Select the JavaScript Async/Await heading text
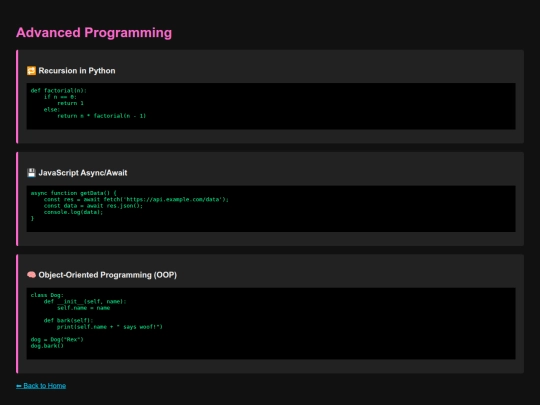The height and width of the screenshot is (405, 540). pos(83,173)
